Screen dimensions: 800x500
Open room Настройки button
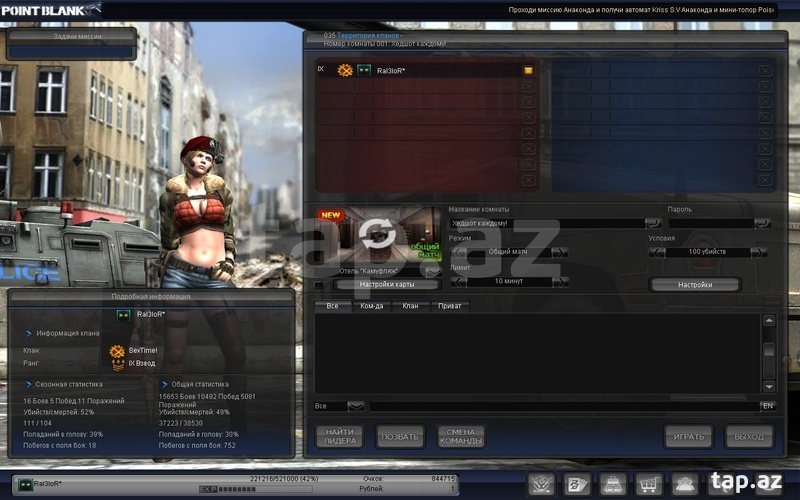pyautogui.click(x=695, y=285)
